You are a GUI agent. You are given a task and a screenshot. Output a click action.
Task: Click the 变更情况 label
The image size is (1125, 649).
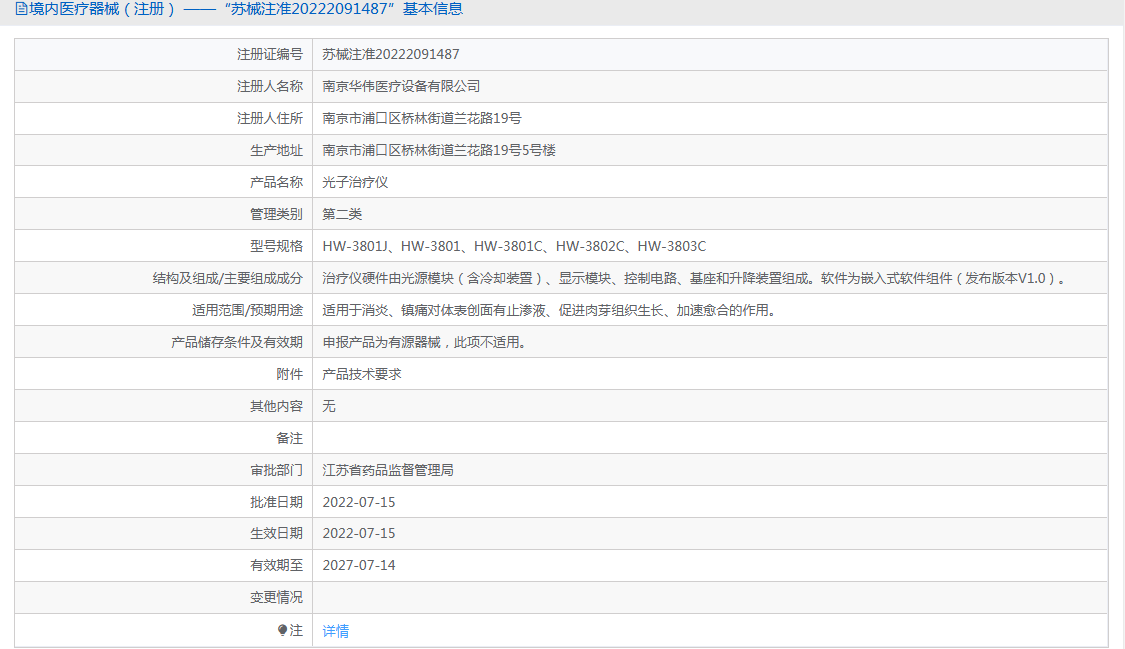click(x=276, y=597)
